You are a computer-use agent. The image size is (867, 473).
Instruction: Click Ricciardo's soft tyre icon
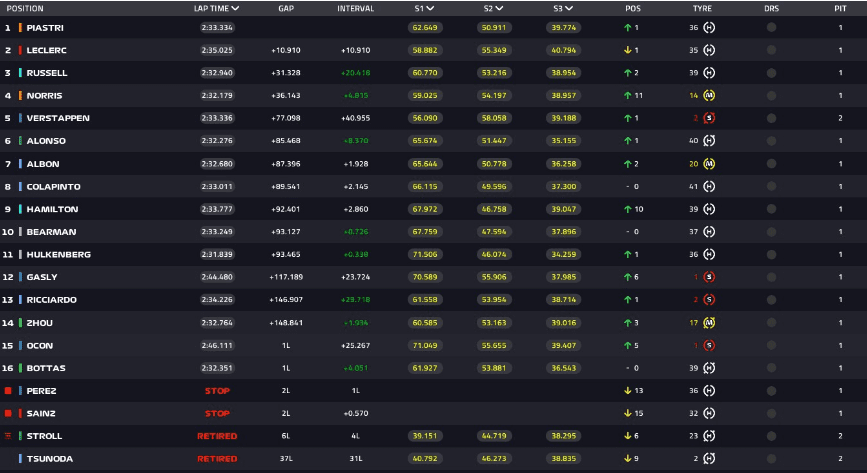click(709, 300)
